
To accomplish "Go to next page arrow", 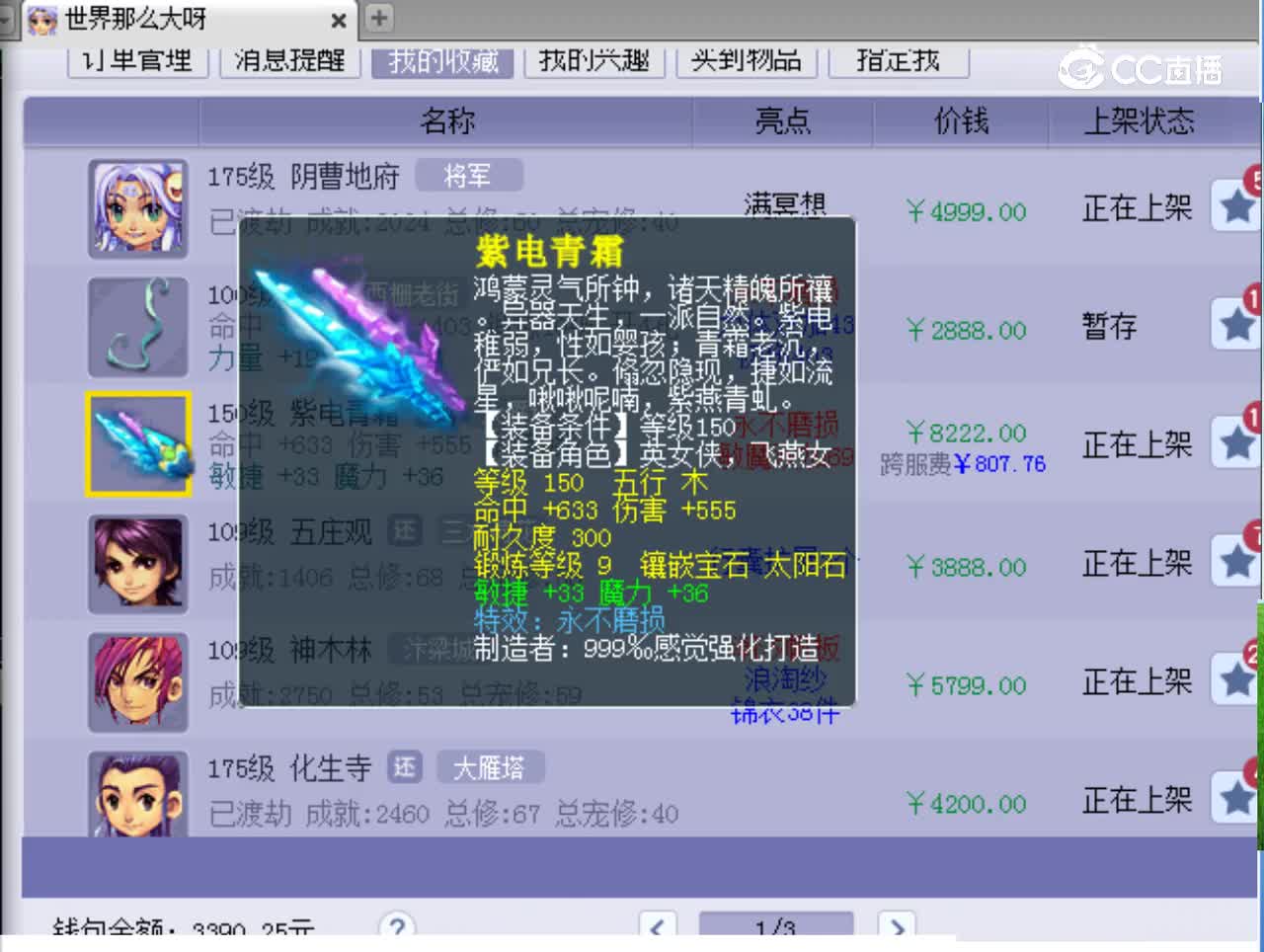I will click(897, 925).
